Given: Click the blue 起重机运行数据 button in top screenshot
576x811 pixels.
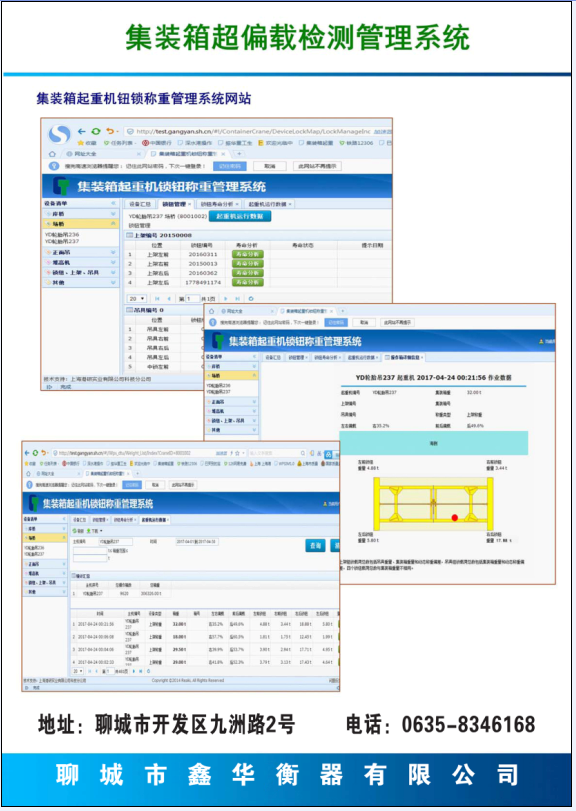Looking at the screenshot, I should coord(240,216).
